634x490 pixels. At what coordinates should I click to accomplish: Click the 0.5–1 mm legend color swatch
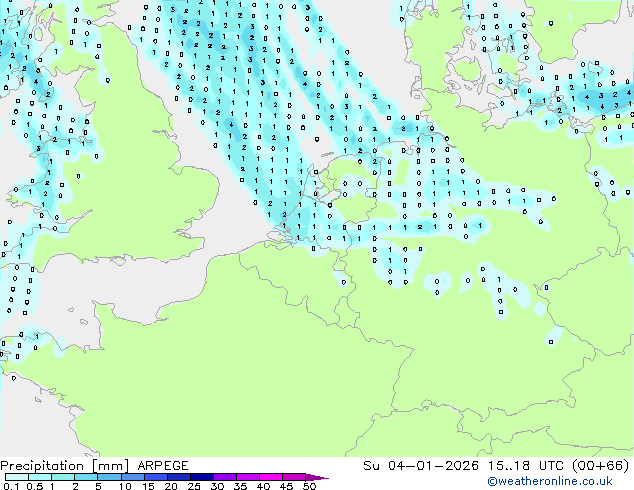click(x=40, y=477)
